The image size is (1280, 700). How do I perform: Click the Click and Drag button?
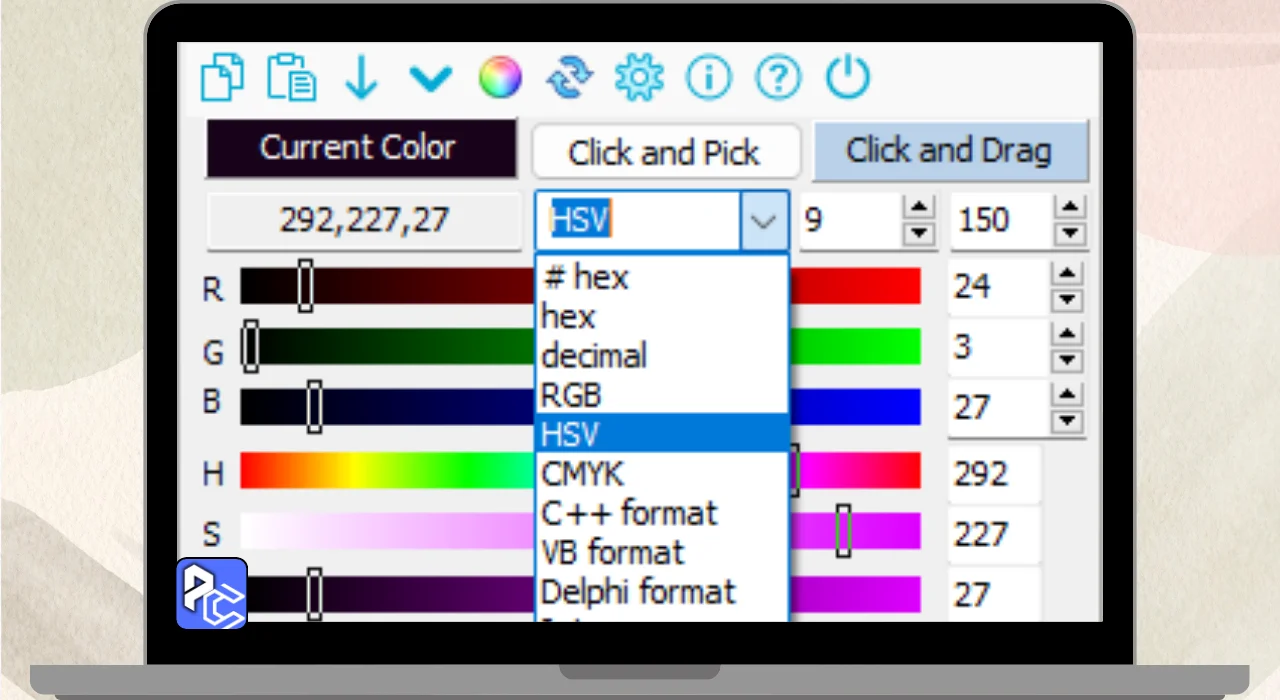tap(949, 151)
